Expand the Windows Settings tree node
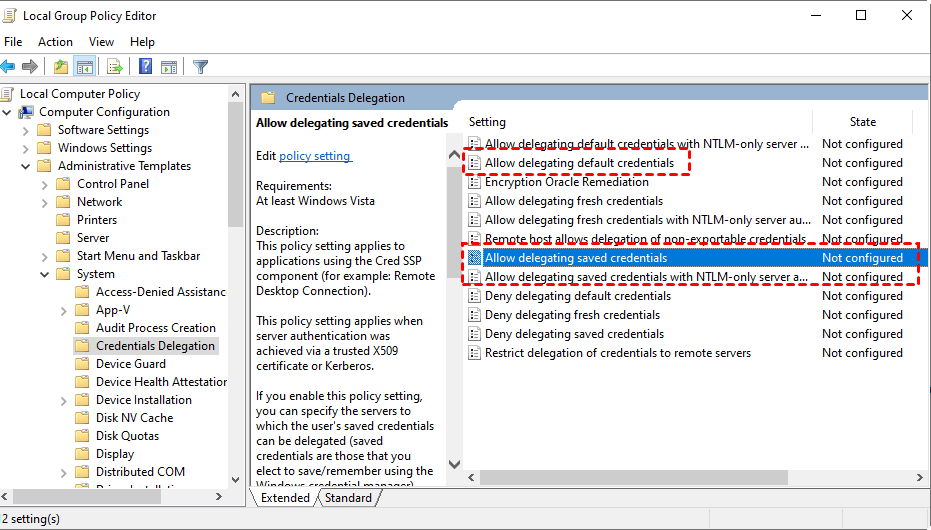The width and height of the screenshot is (931, 530). pos(27,148)
